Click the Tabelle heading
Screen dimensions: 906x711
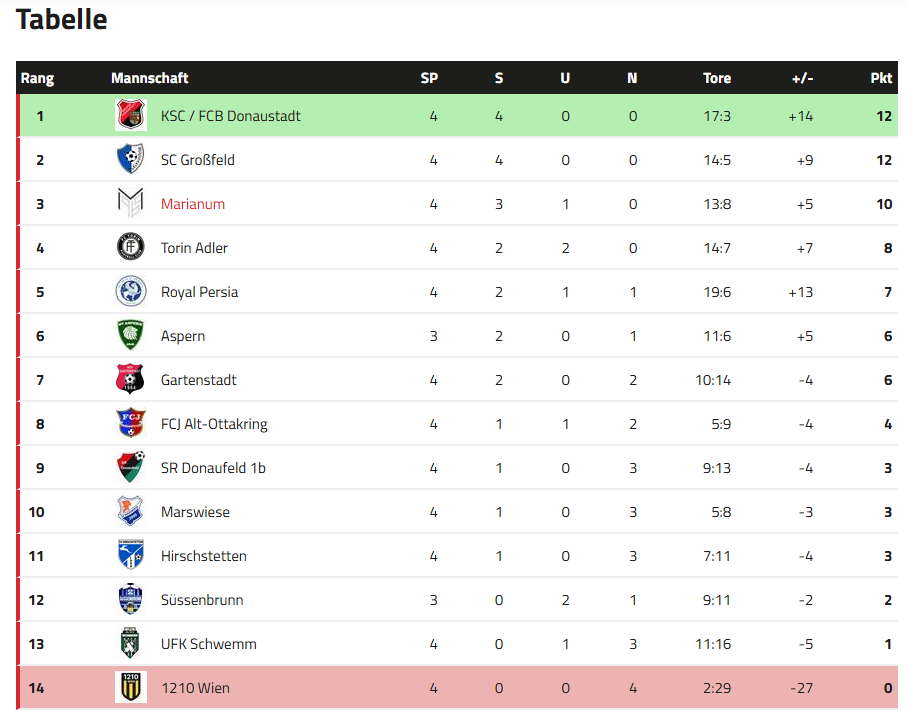point(62,19)
